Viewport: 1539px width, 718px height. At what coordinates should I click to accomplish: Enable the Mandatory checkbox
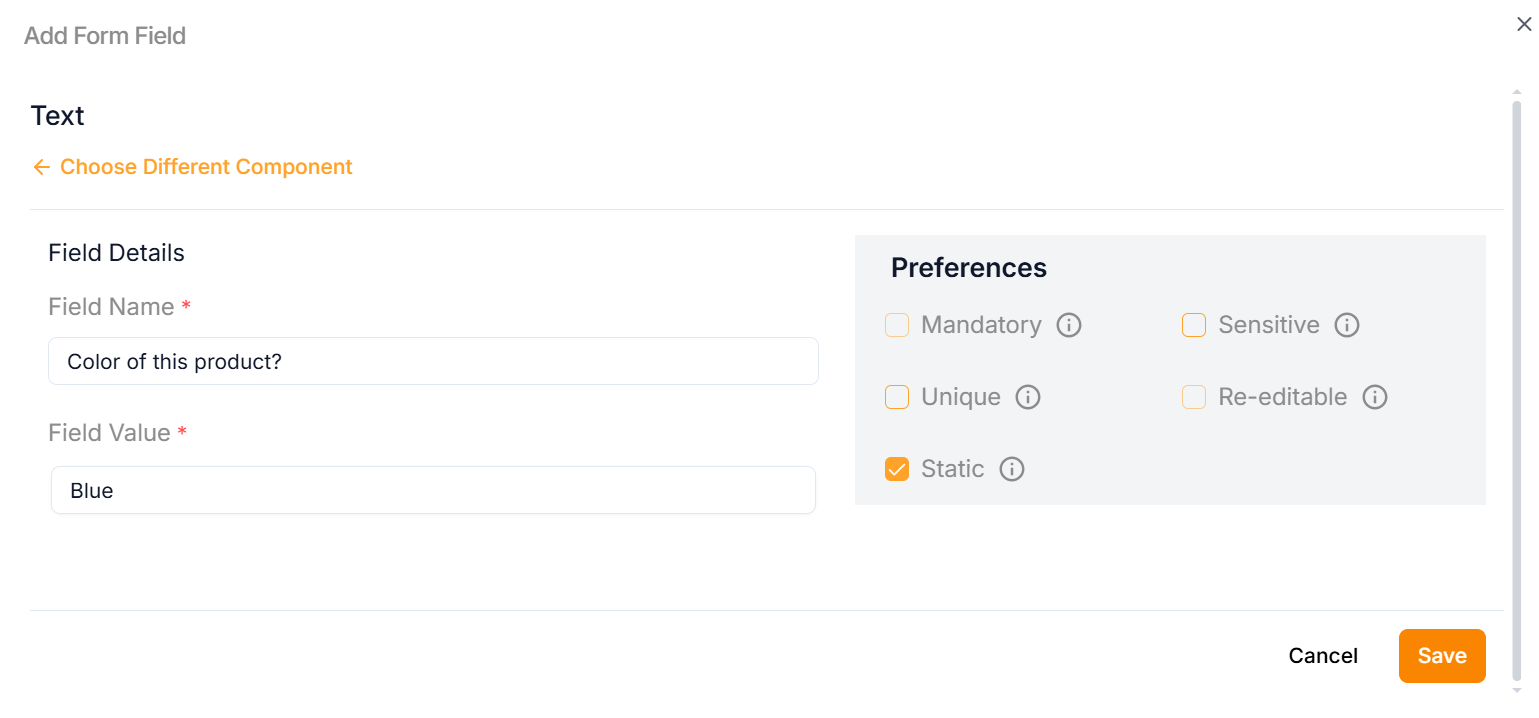point(897,325)
